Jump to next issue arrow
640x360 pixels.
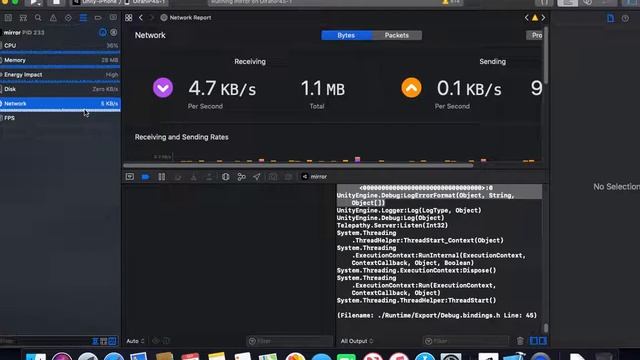543,18
